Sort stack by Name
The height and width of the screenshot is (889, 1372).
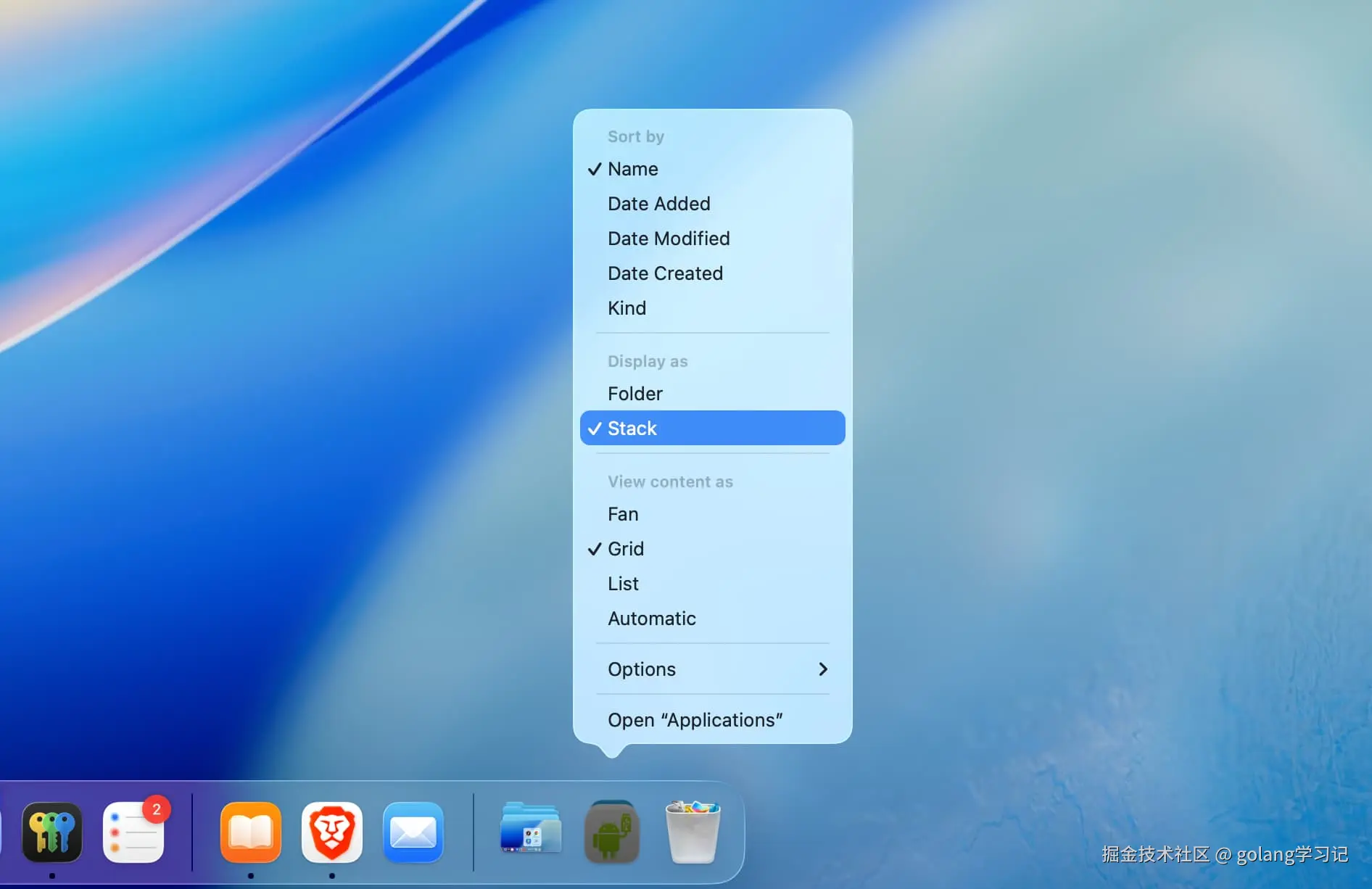click(x=713, y=169)
